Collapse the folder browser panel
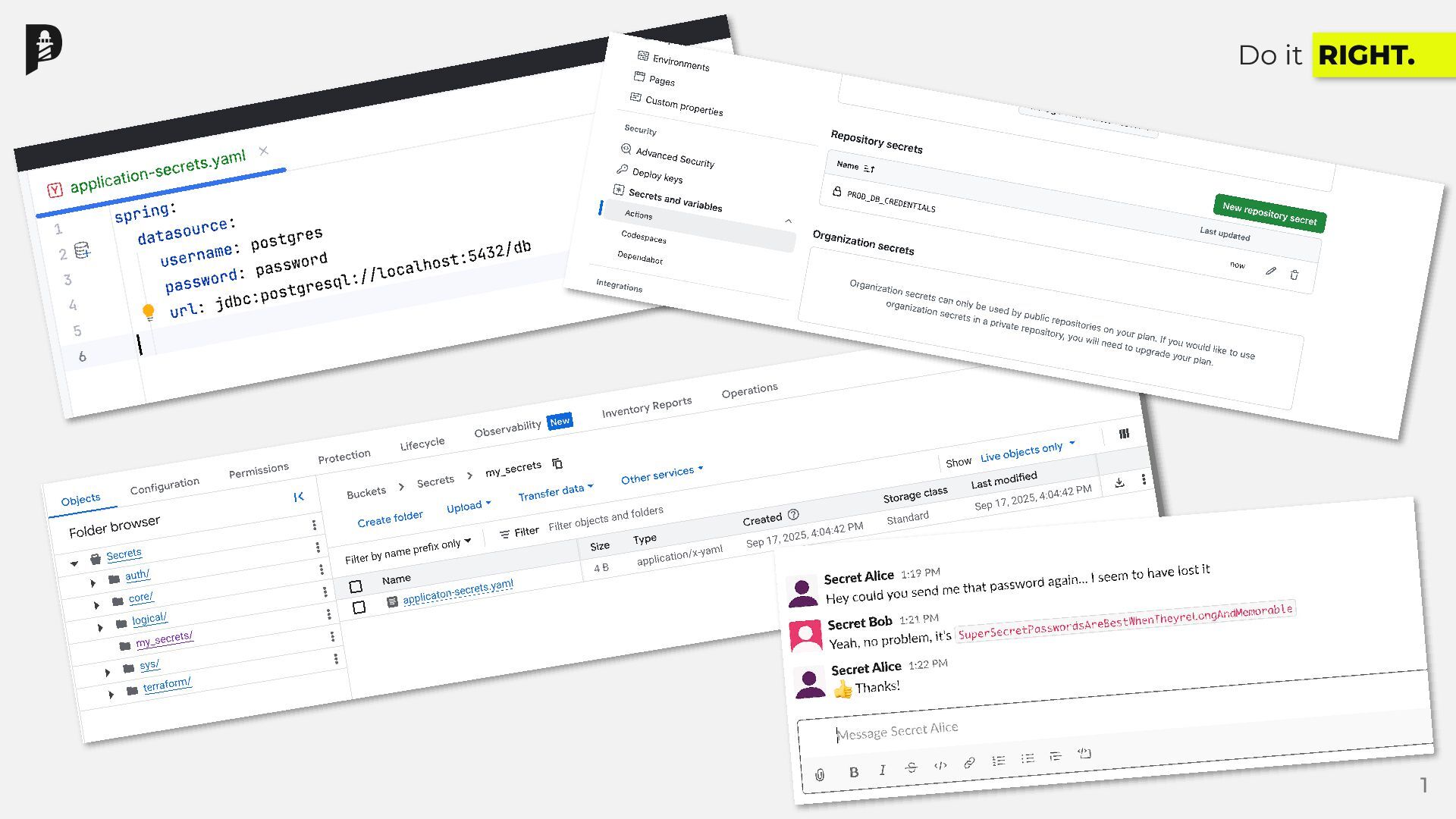Image resolution: width=1456 pixels, height=819 pixels. (x=298, y=497)
